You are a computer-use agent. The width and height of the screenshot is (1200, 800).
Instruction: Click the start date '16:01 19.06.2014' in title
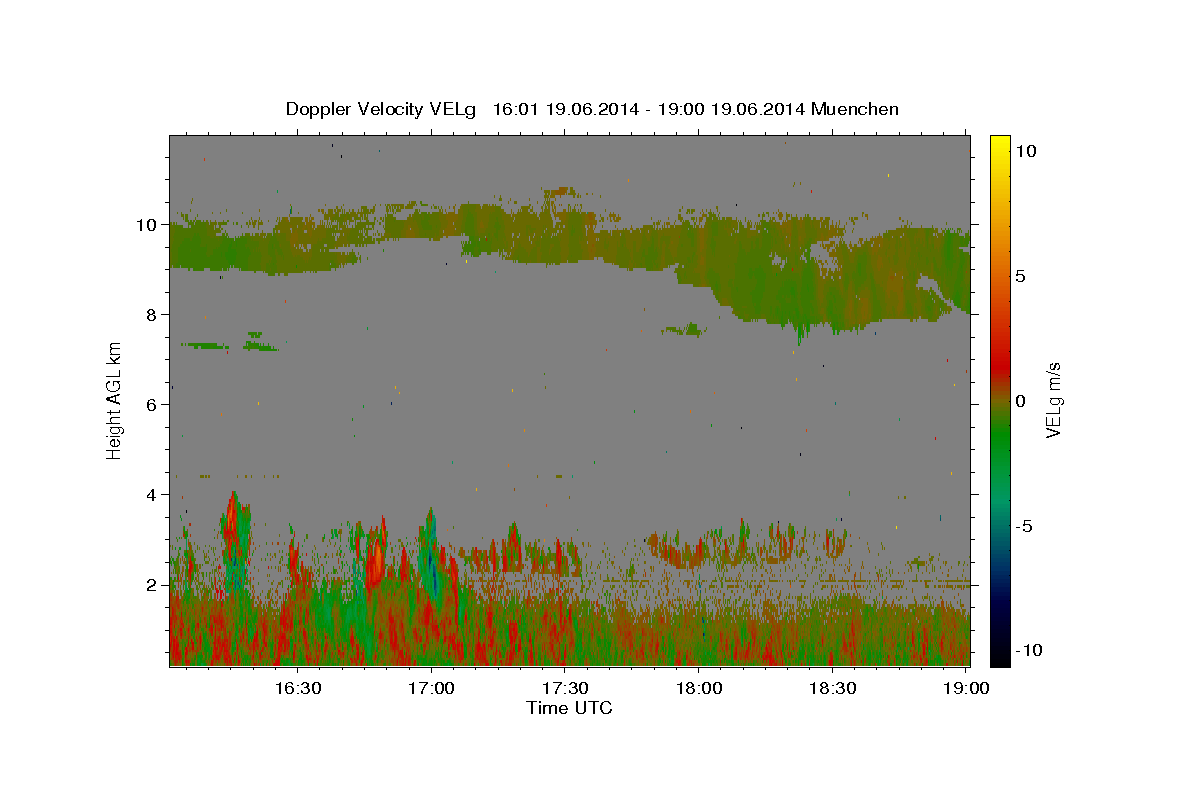pos(564,109)
